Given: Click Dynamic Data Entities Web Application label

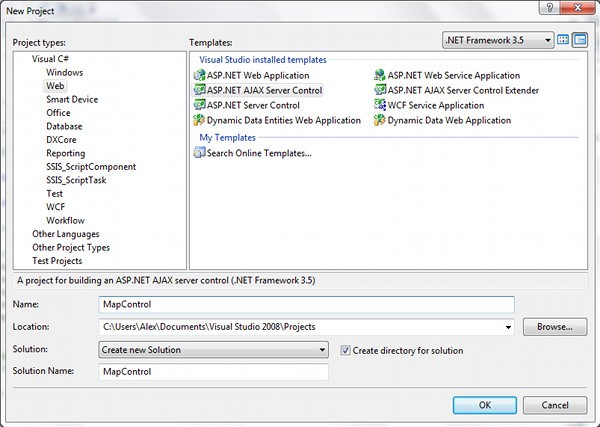Looking at the screenshot, I should [x=284, y=121].
